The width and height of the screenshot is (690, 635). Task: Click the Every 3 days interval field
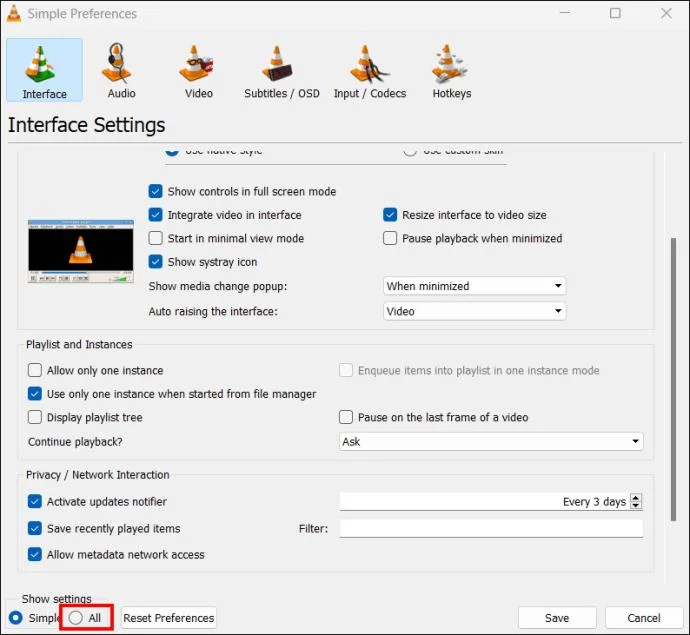click(484, 502)
